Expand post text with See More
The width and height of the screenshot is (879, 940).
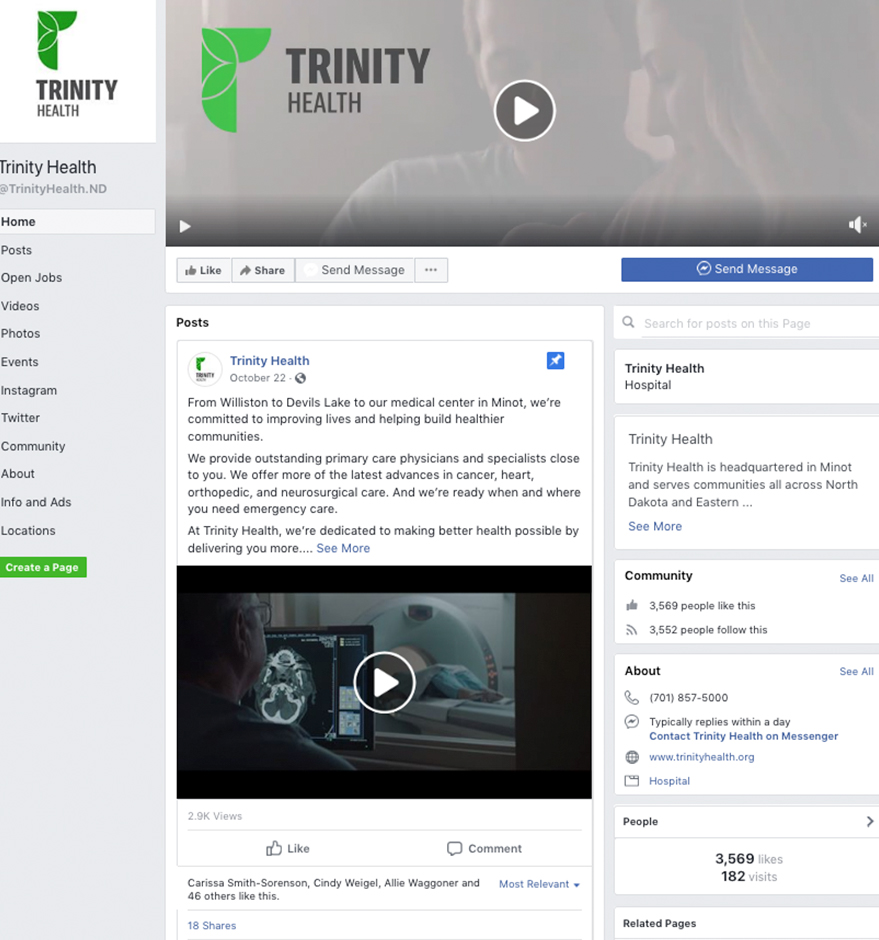(x=343, y=549)
